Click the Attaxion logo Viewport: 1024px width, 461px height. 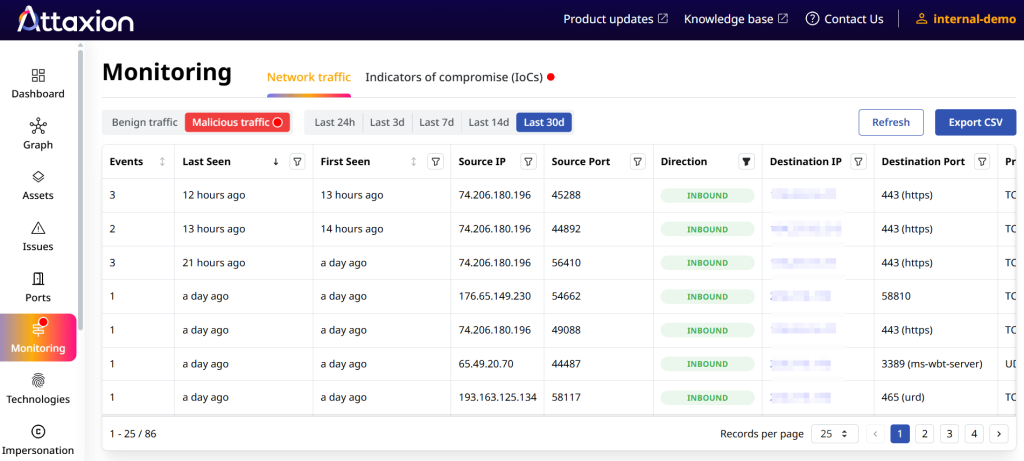(75, 20)
